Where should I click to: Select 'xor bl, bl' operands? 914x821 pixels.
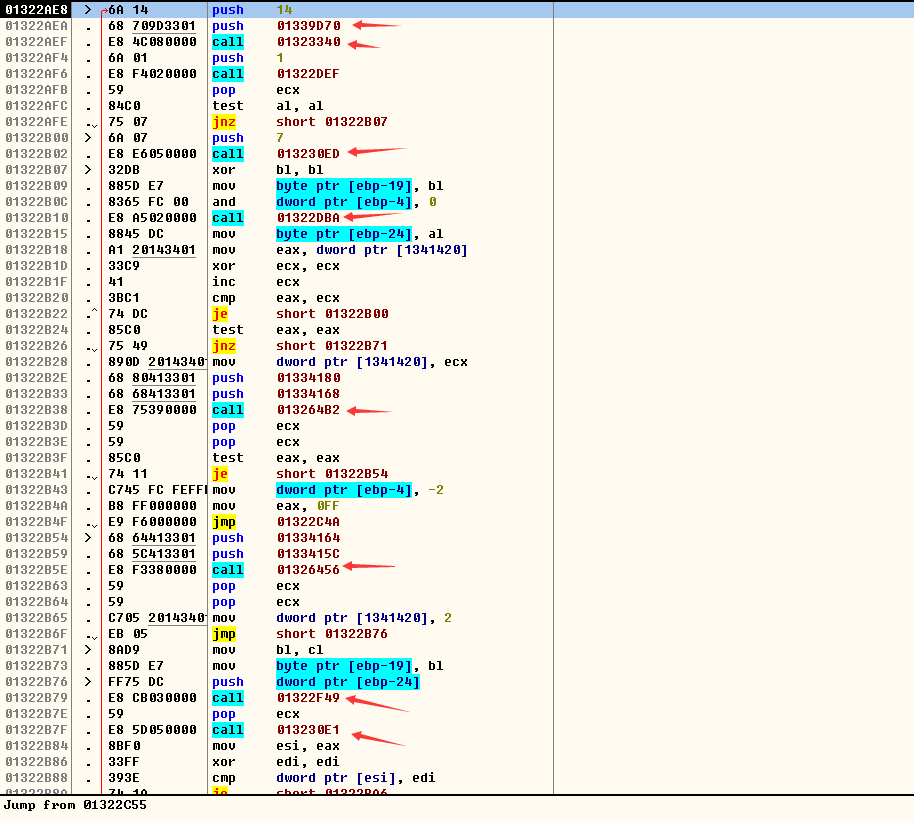coord(300,170)
